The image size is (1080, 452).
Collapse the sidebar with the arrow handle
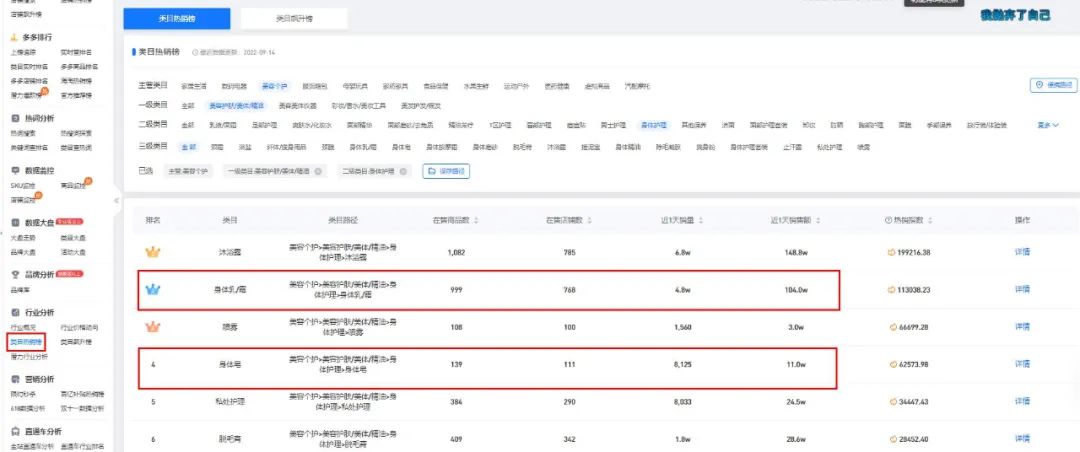click(x=116, y=201)
